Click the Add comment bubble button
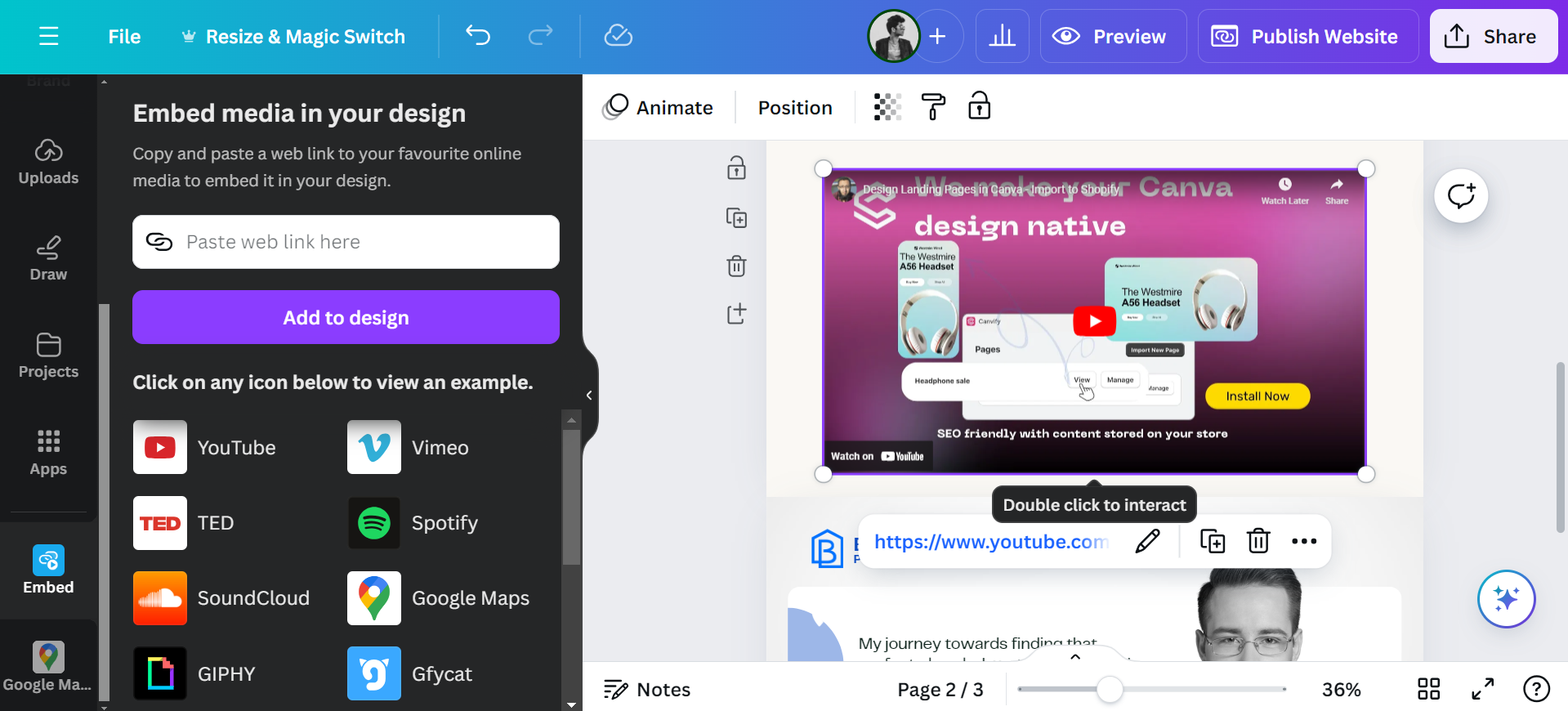 pyautogui.click(x=1461, y=196)
